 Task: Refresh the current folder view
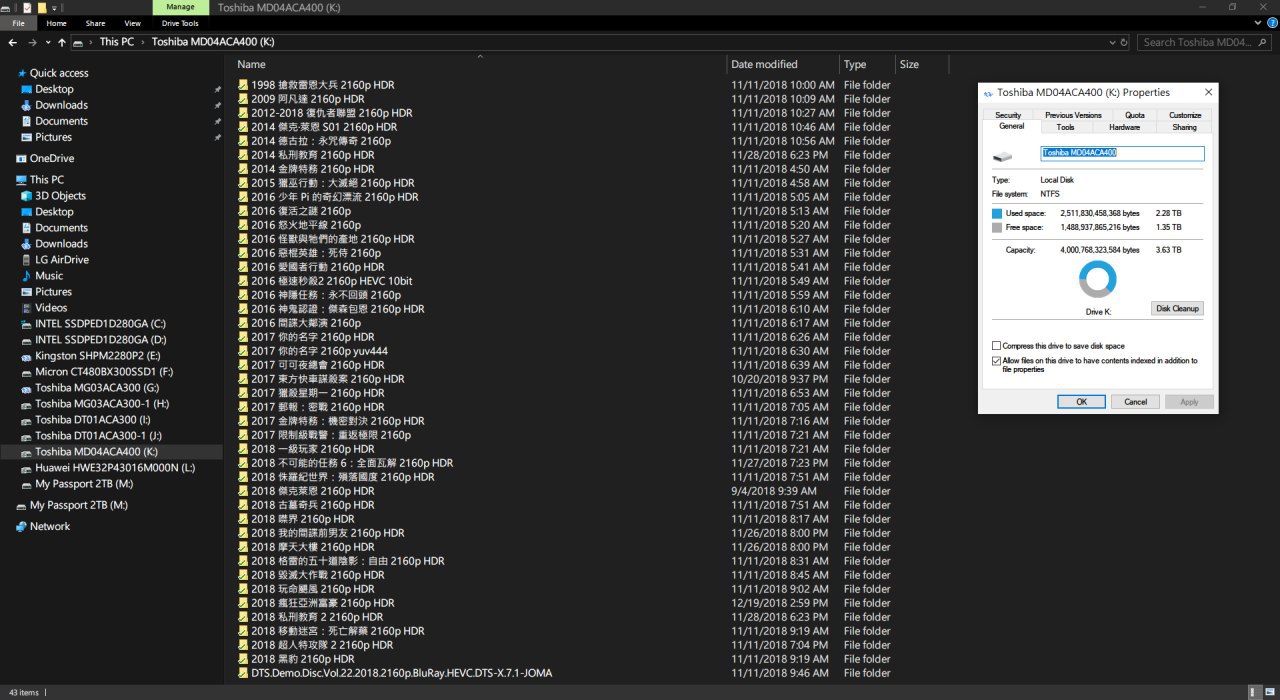pos(1125,43)
